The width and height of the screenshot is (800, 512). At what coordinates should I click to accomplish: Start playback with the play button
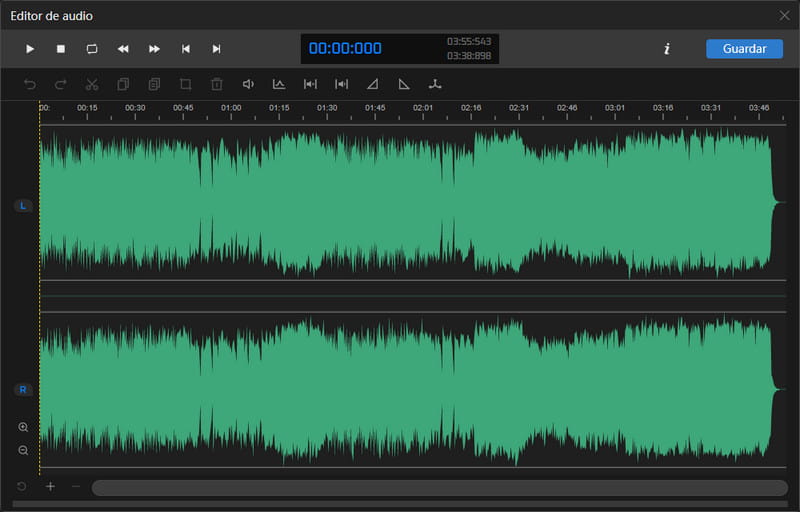tap(30, 49)
